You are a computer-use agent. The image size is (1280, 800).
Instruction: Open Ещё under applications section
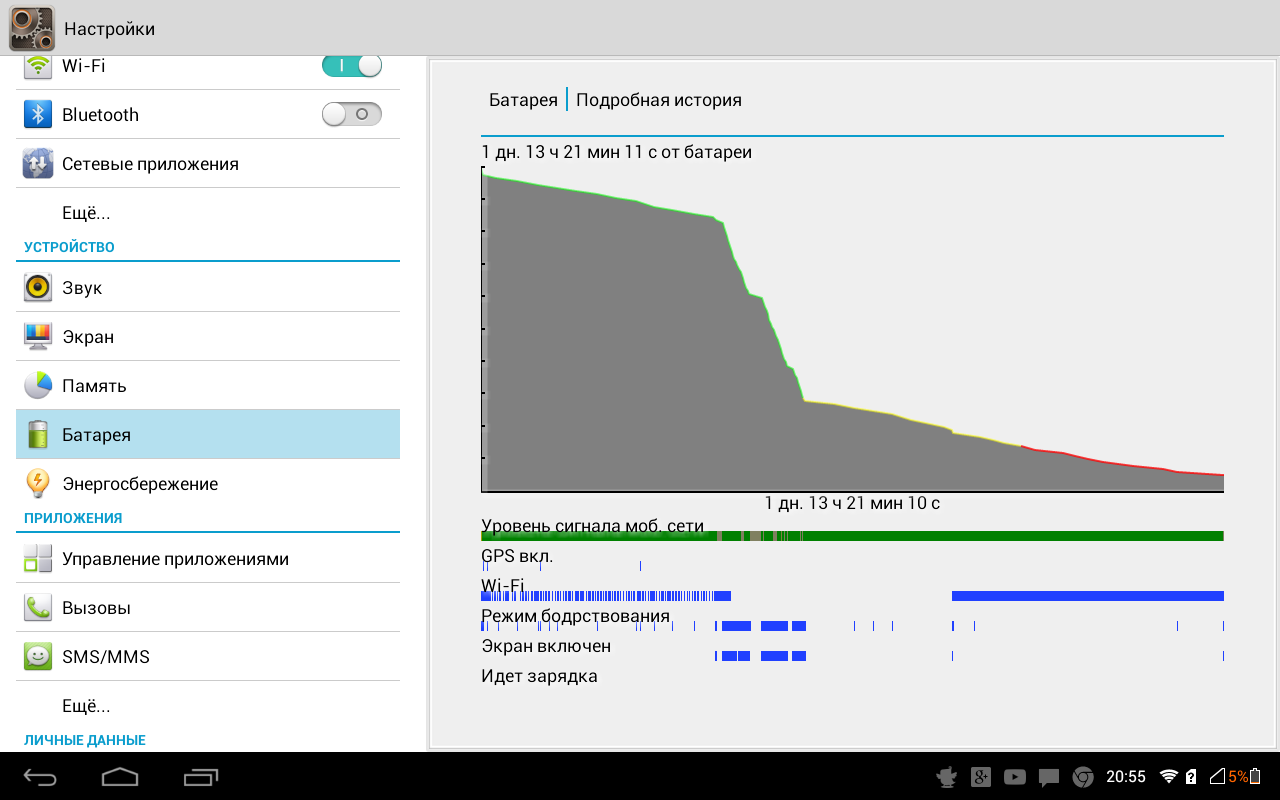pyautogui.click(x=208, y=705)
